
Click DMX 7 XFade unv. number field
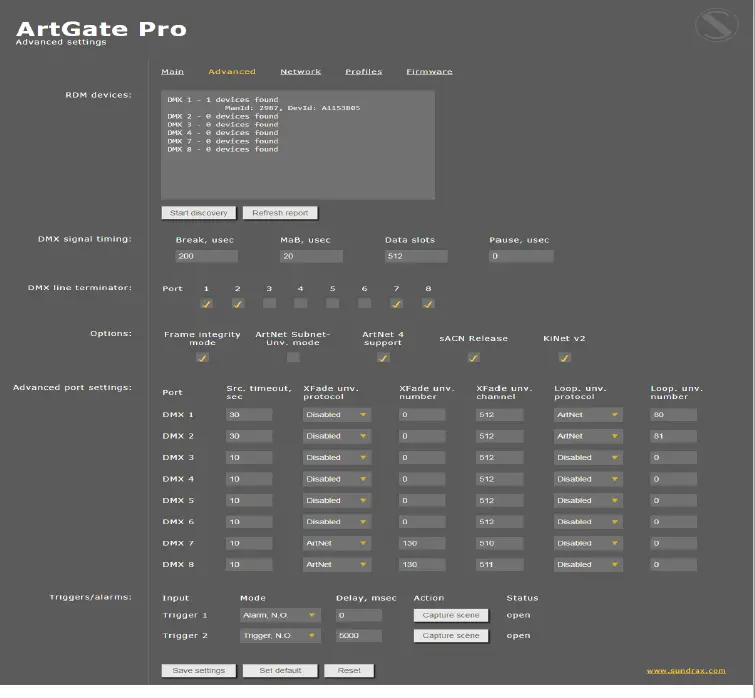[422, 543]
